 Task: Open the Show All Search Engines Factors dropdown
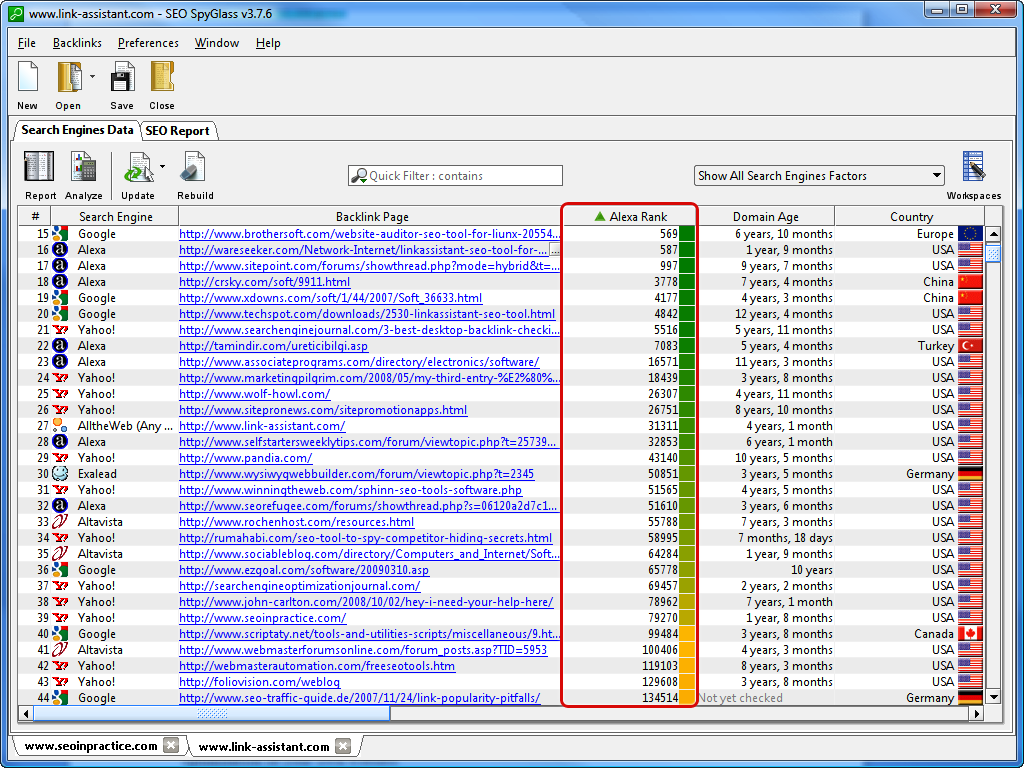point(819,176)
